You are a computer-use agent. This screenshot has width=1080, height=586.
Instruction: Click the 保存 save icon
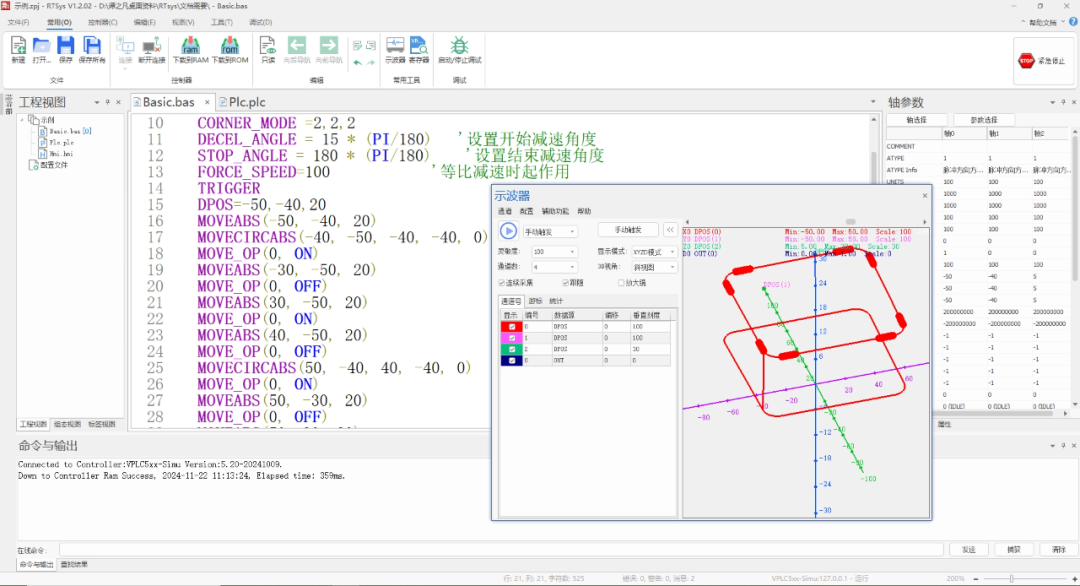pyautogui.click(x=65, y=46)
